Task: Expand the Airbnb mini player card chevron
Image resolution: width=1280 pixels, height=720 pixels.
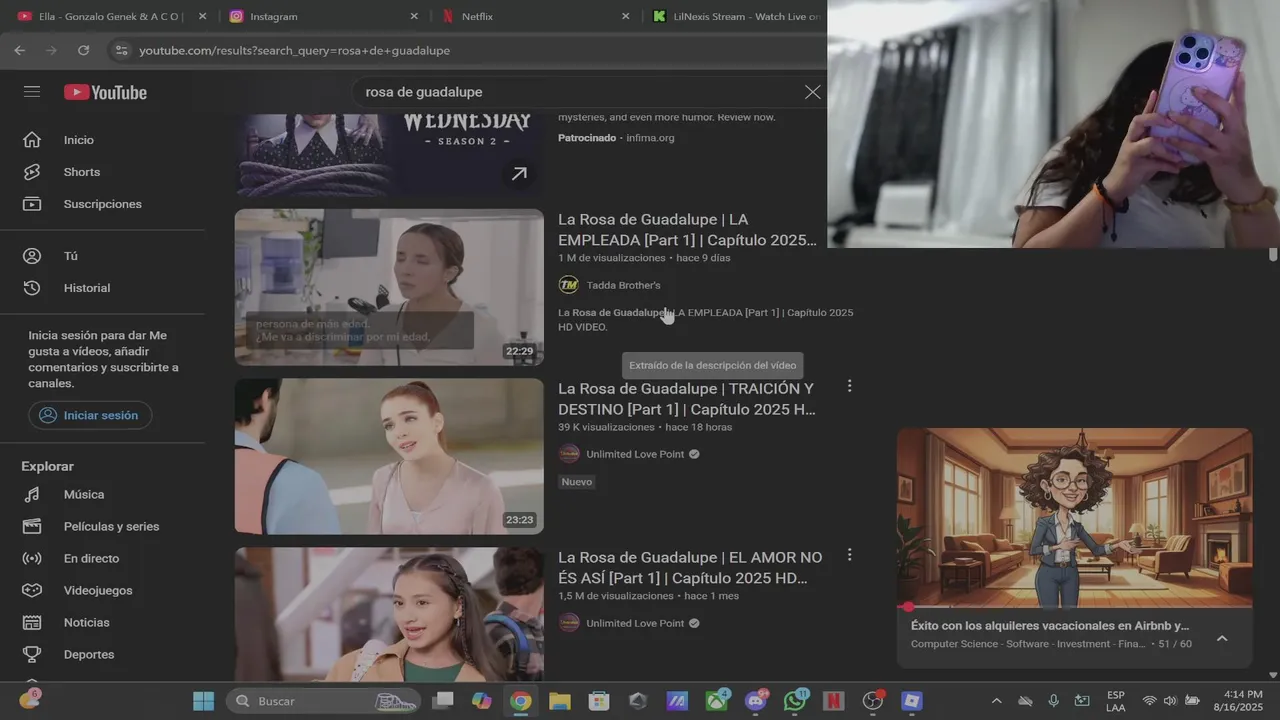Action: point(1222,638)
